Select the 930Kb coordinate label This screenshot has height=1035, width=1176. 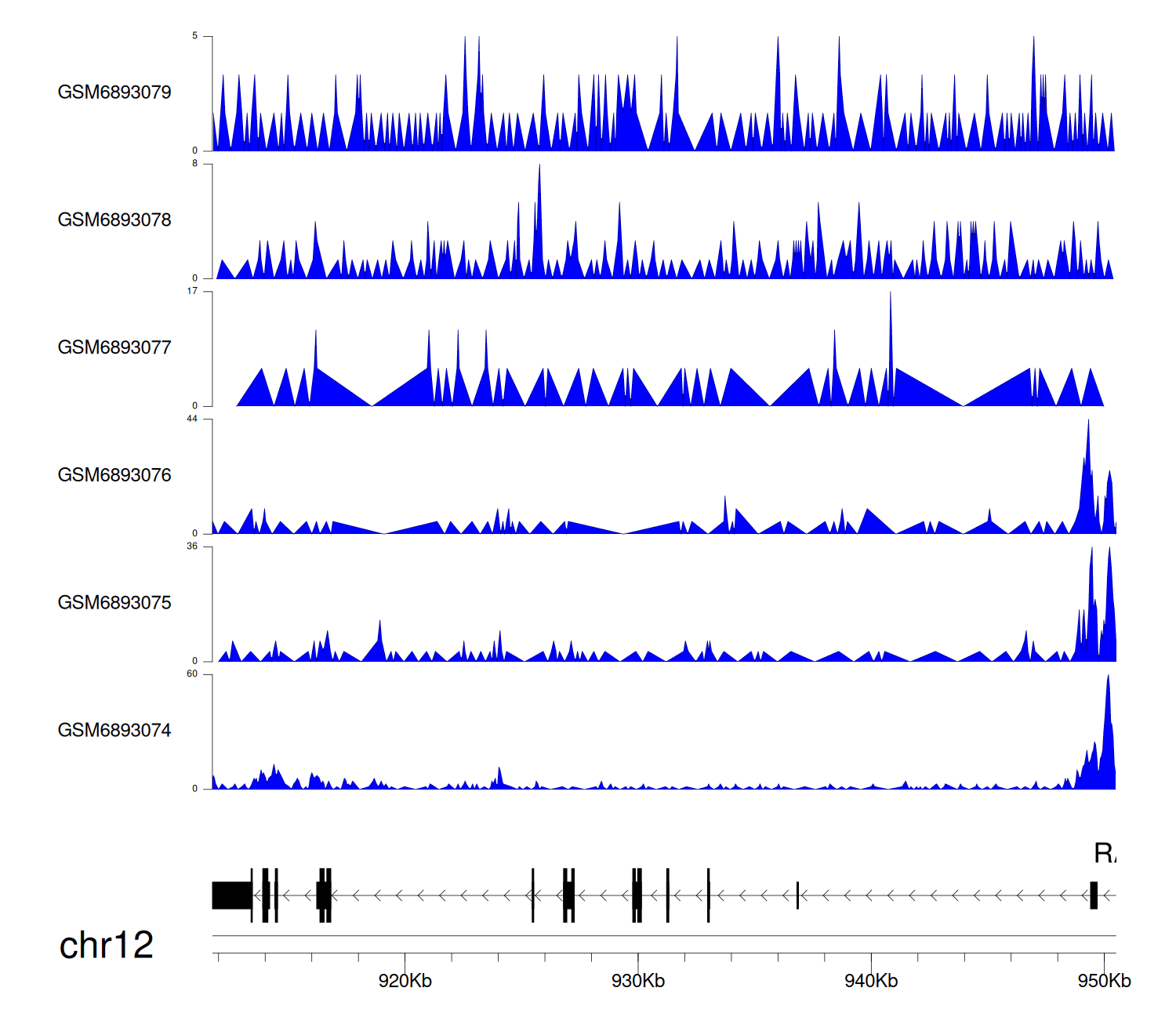[x=638, y=981]
